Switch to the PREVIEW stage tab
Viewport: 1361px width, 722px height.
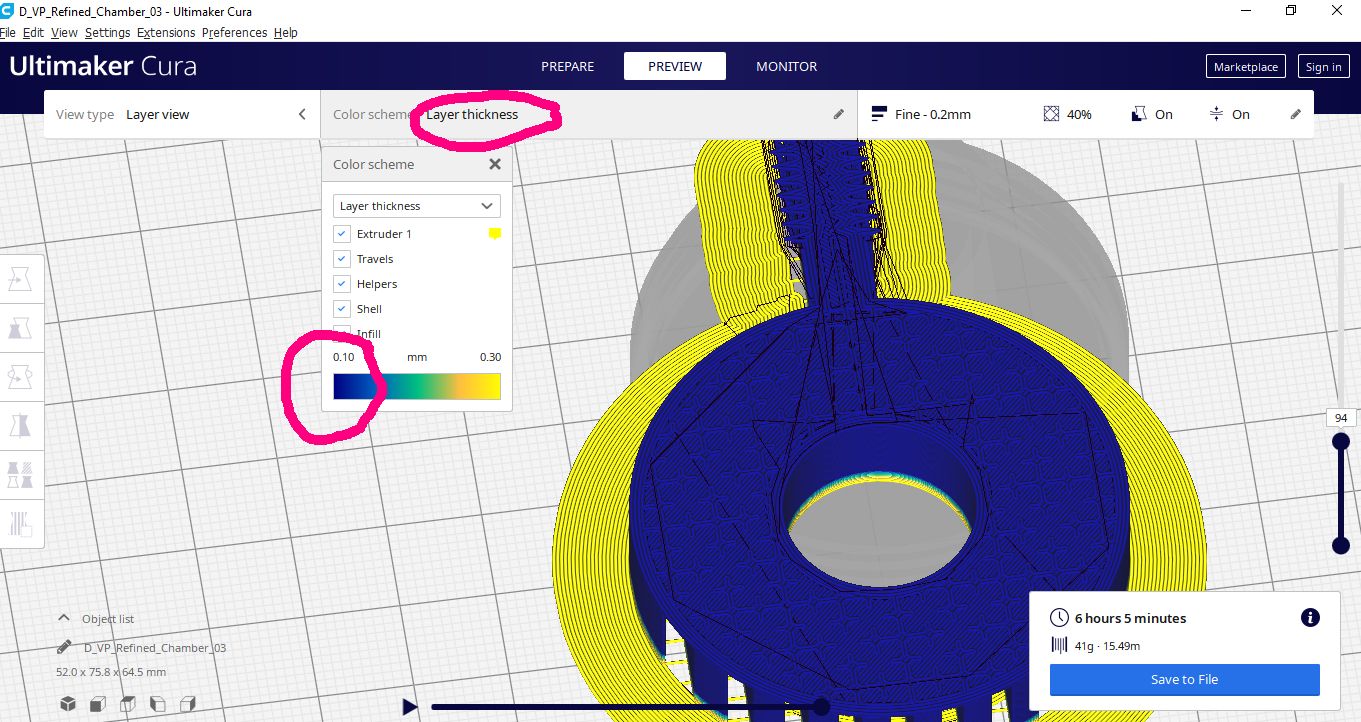(675, 66)
